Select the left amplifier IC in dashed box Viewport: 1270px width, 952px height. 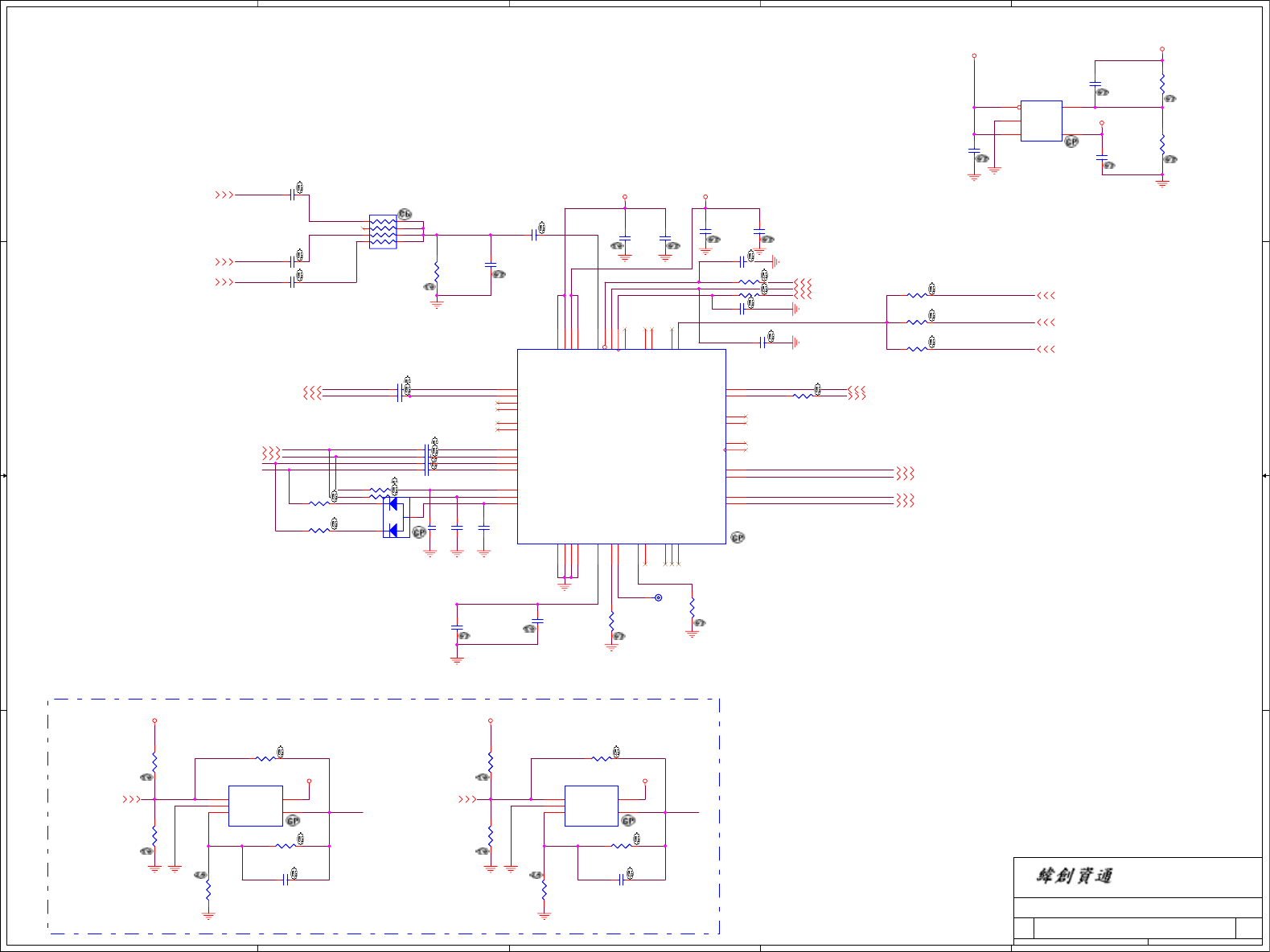coord(256,806)
